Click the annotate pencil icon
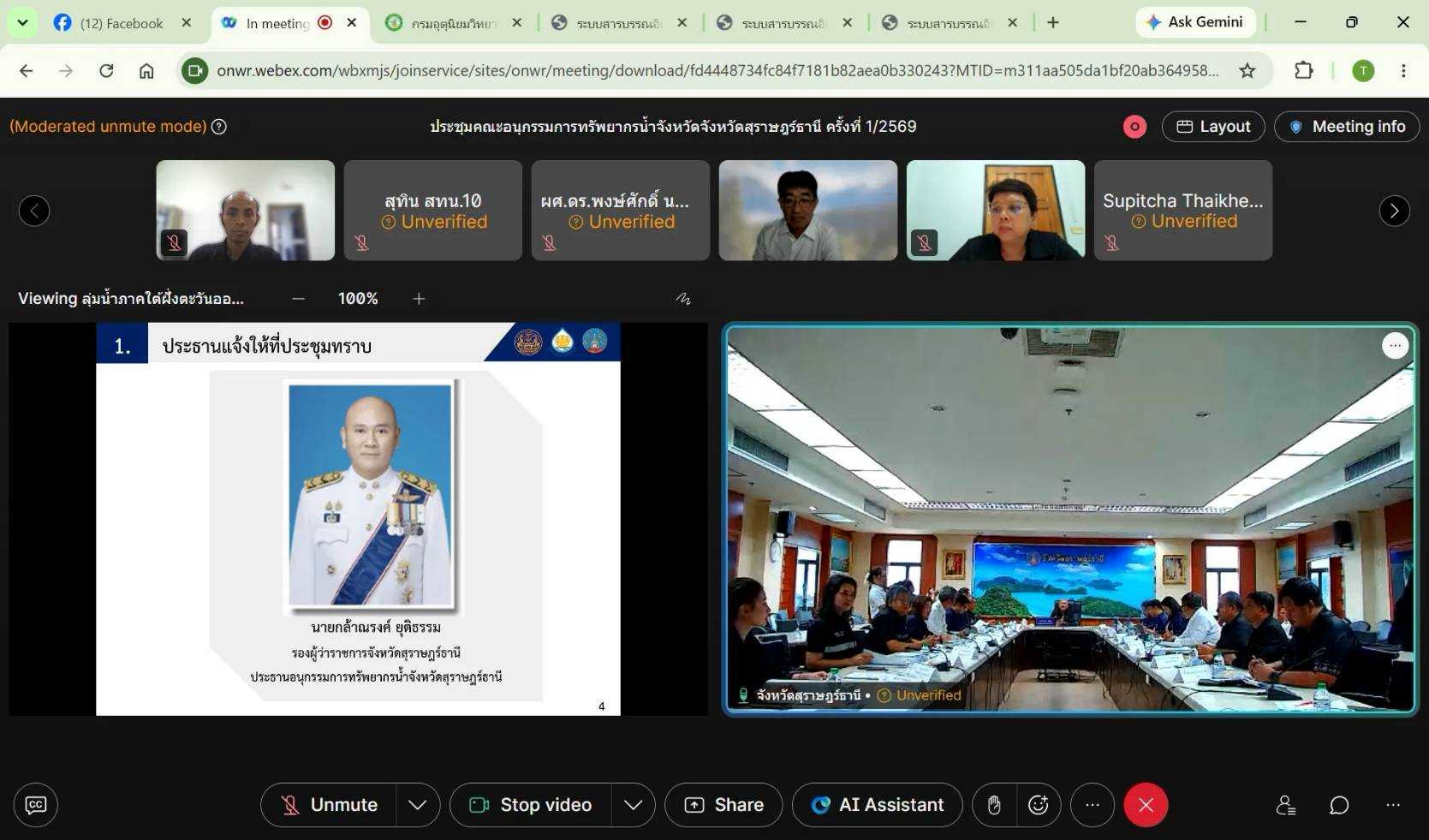 click(x=683, y=299)
